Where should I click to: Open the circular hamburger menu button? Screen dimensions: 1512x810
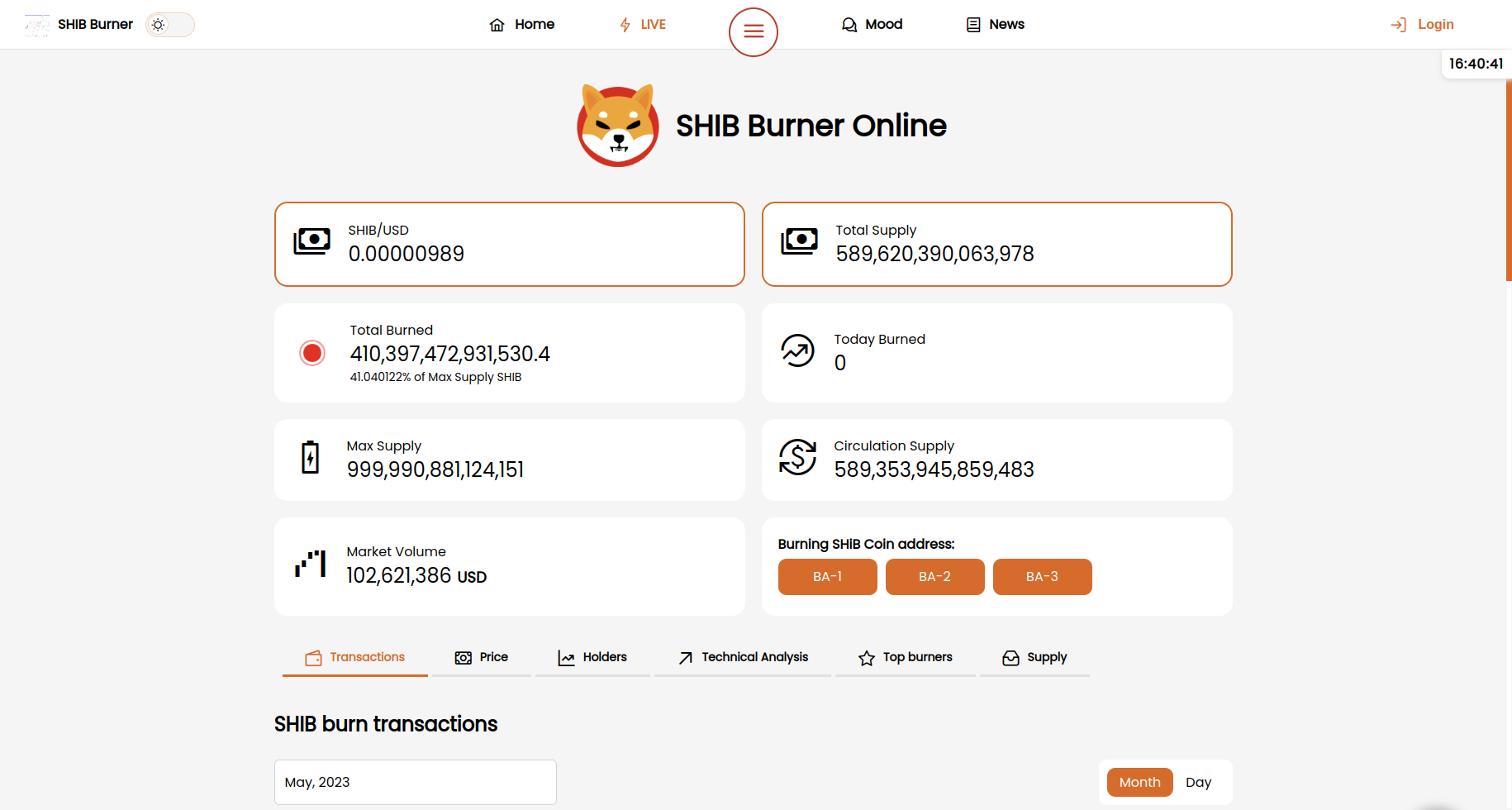[x=754, y=32]
